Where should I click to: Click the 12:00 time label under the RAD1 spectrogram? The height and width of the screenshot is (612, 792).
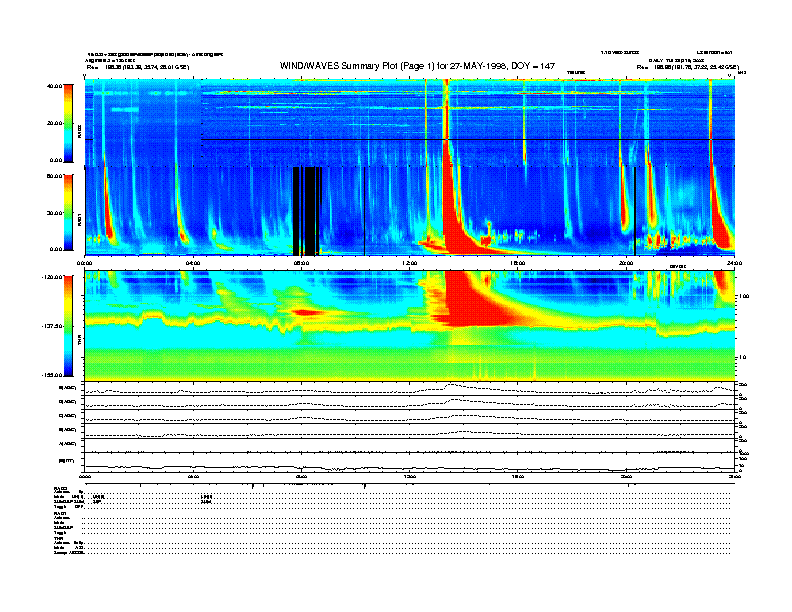tap(410, 263)
